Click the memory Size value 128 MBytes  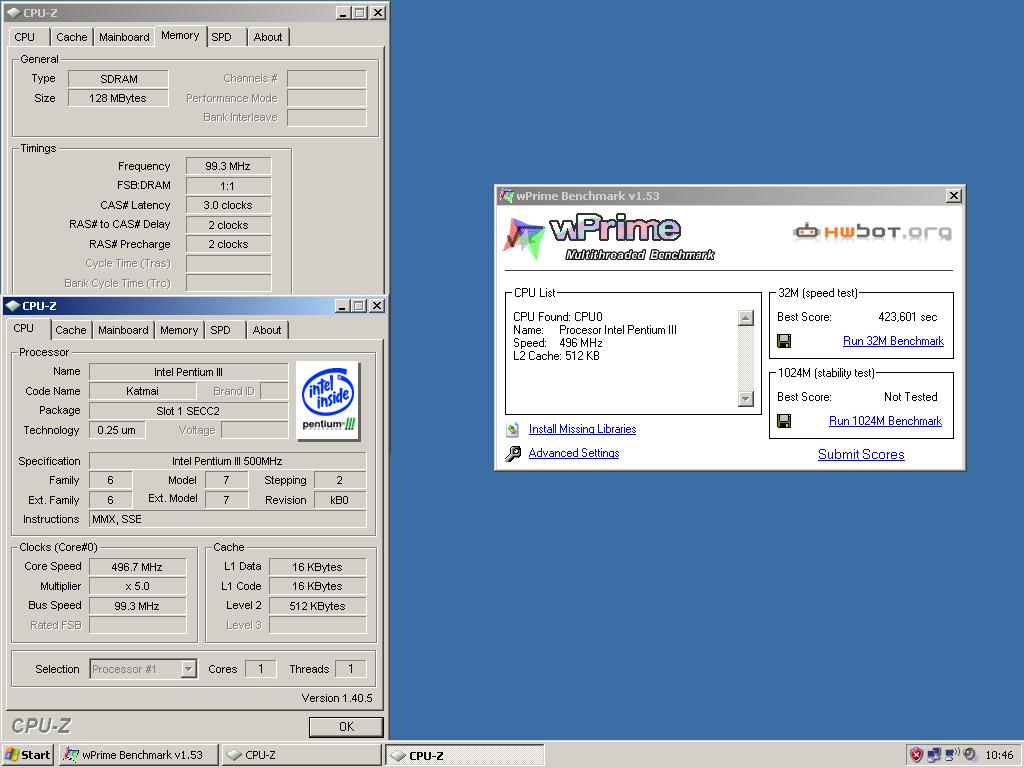(x=118, y=99)
